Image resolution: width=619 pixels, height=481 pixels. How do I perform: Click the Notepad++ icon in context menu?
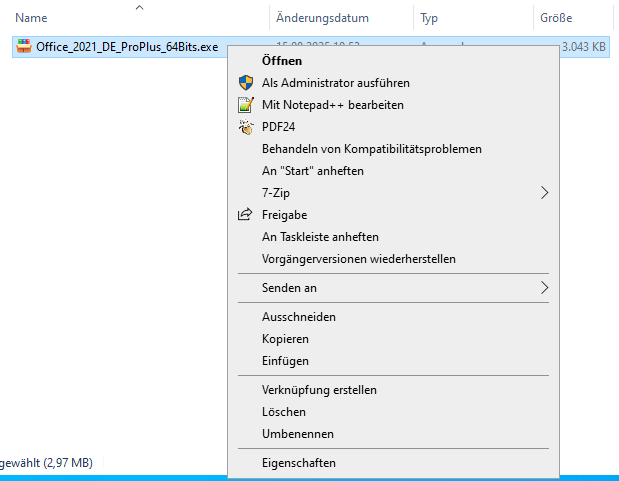246,105
